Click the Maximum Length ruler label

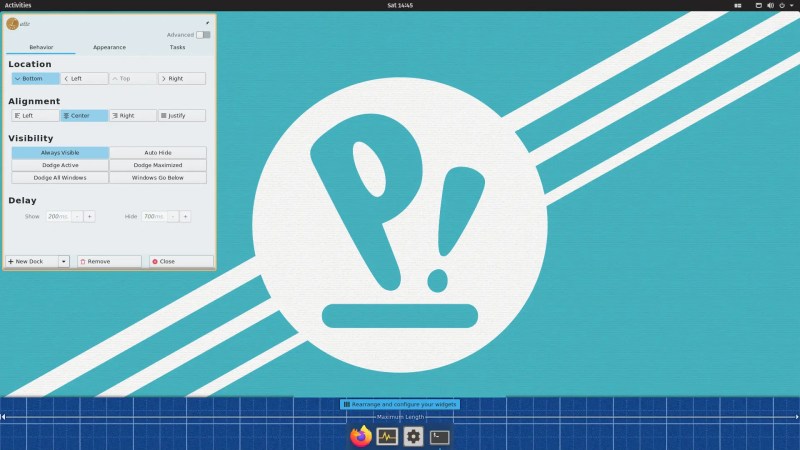(399, 416)
